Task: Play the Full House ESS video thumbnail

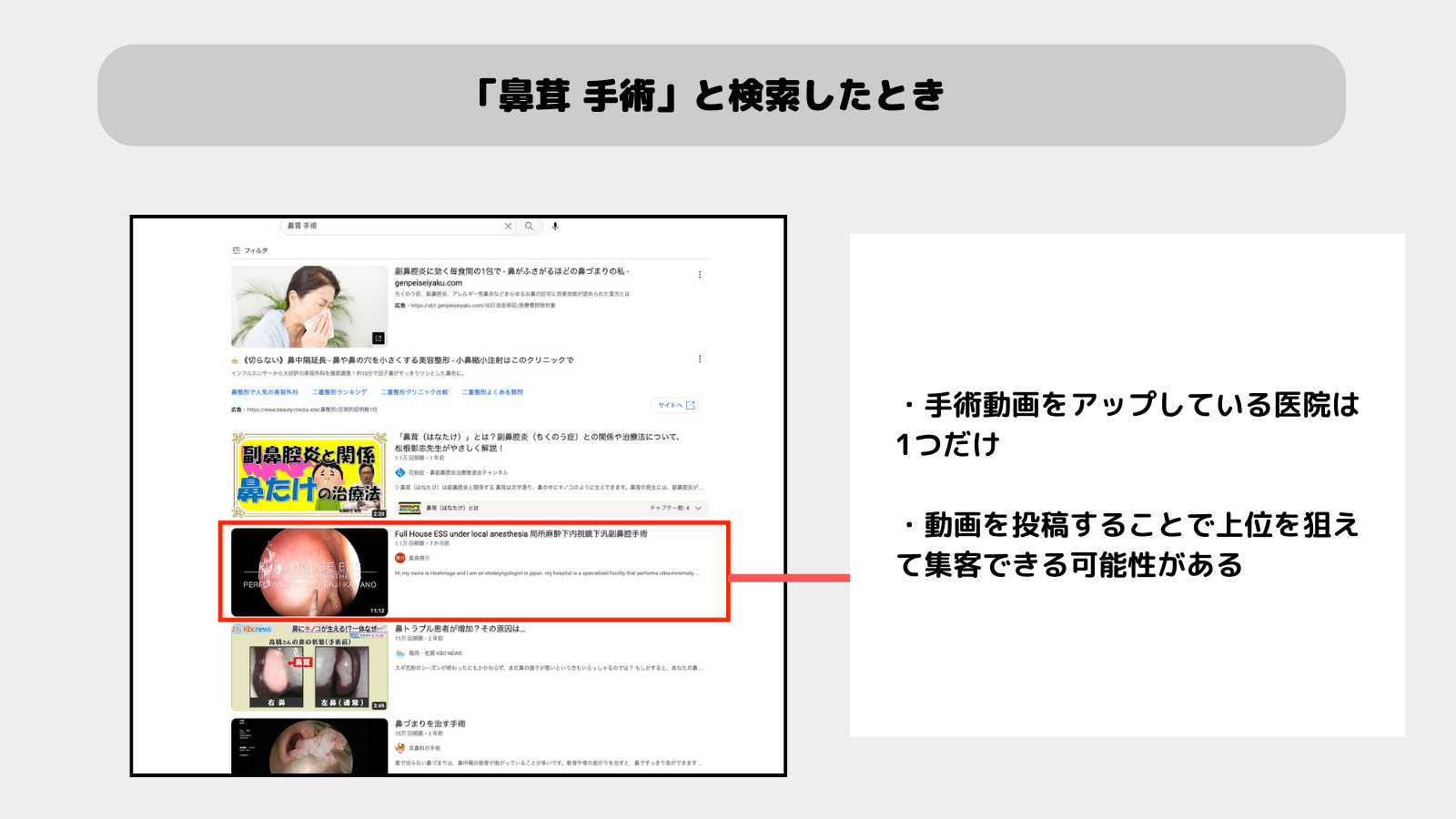Action: point(309,571)
